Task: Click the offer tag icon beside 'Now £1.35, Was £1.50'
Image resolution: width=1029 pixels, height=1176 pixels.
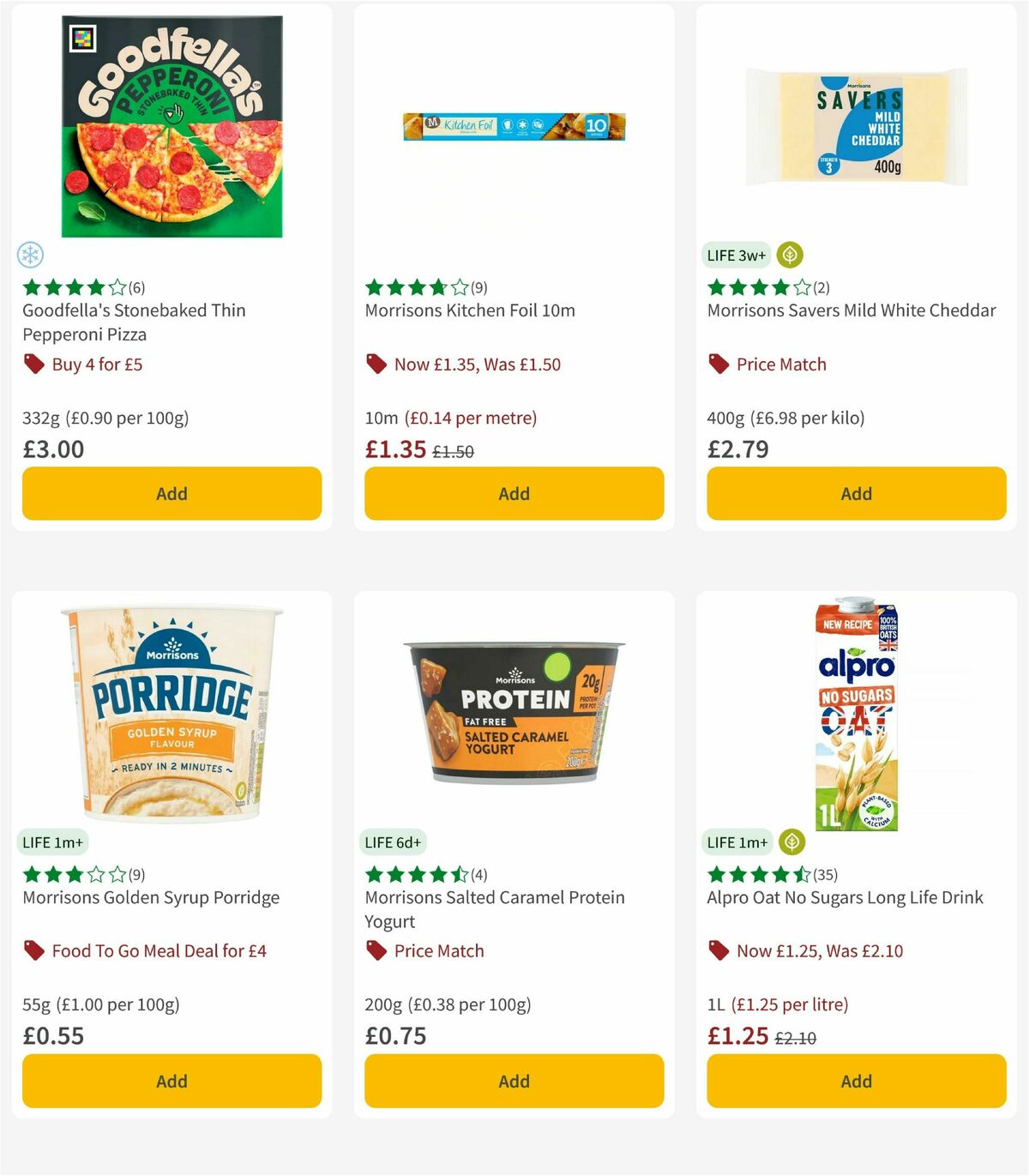Action: coord(376,365)
